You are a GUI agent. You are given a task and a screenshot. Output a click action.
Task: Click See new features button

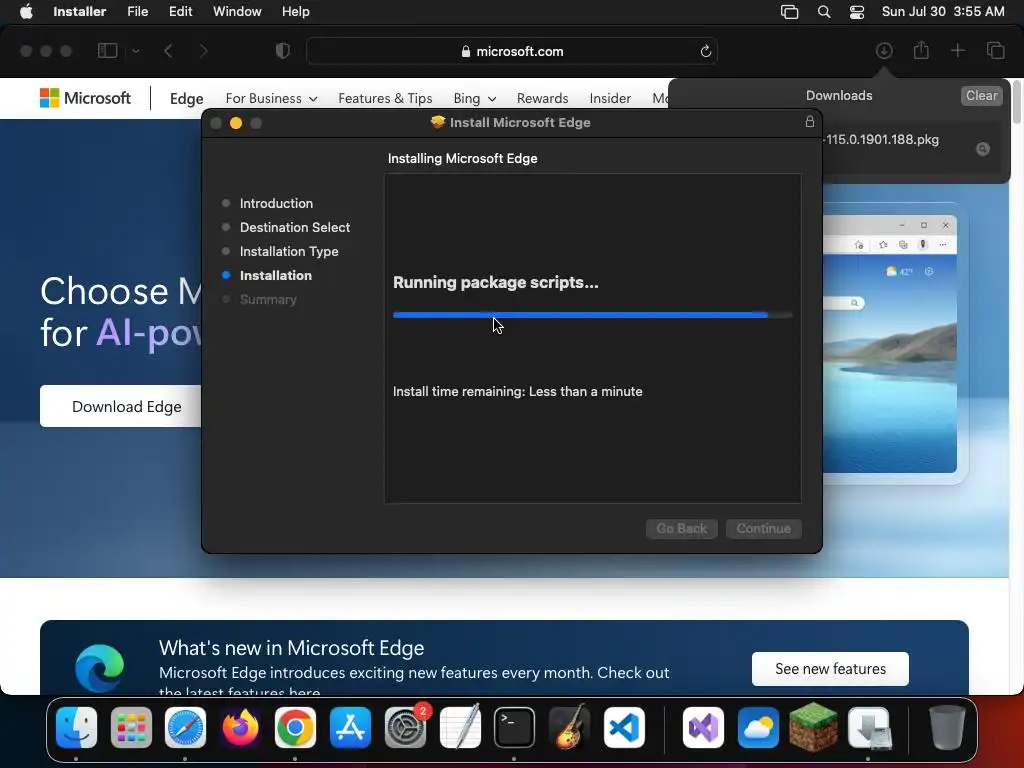point(830,669)
